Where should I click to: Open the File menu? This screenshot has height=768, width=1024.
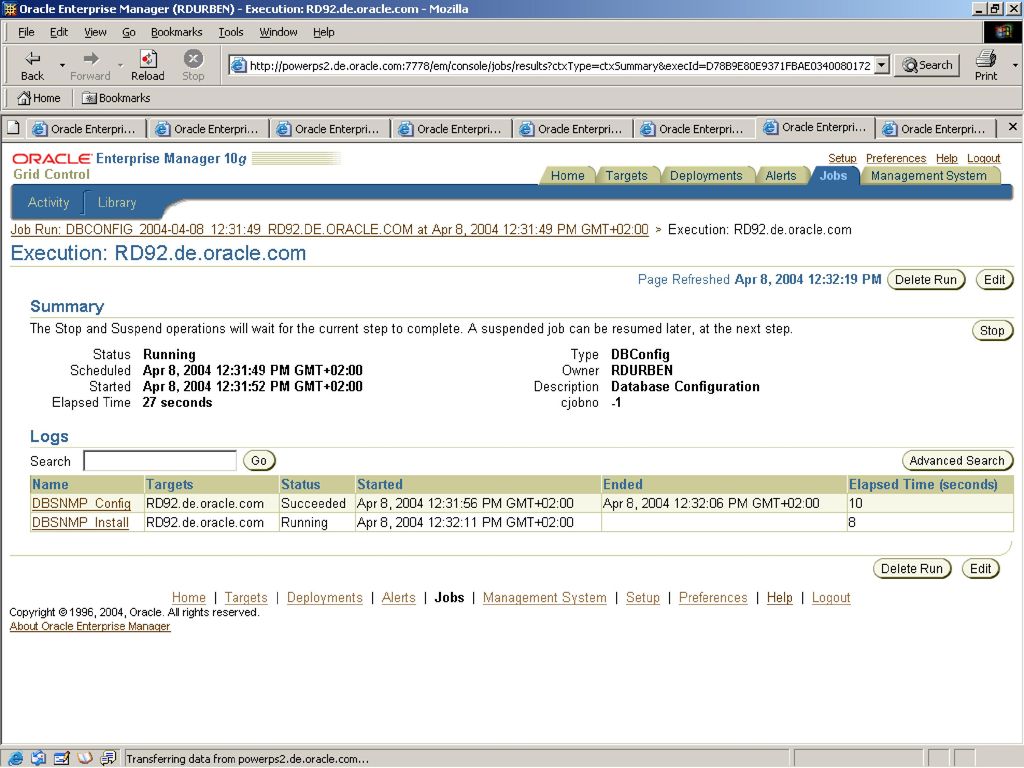tap(26, 32)
